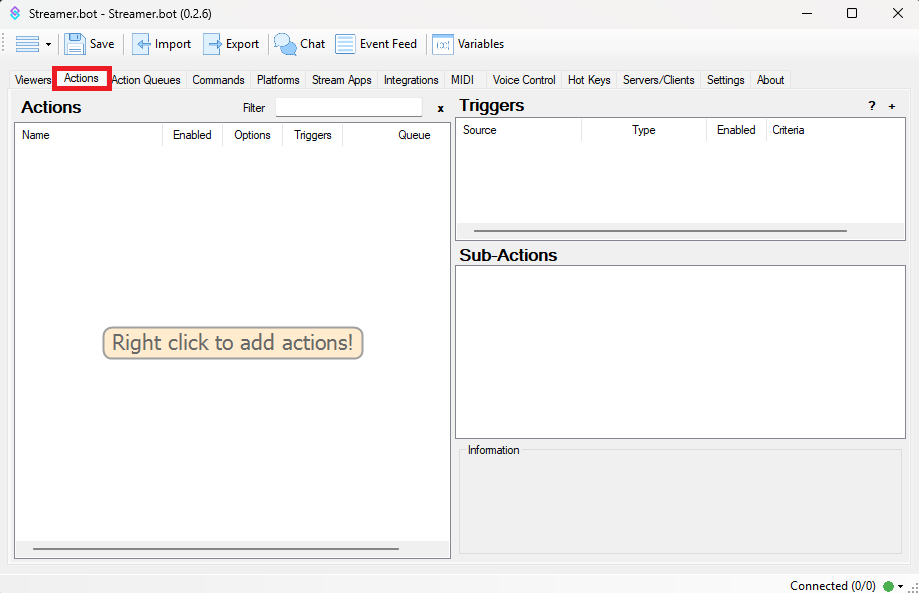Click the Actions list horizontal scrollbar

[215, 548]
